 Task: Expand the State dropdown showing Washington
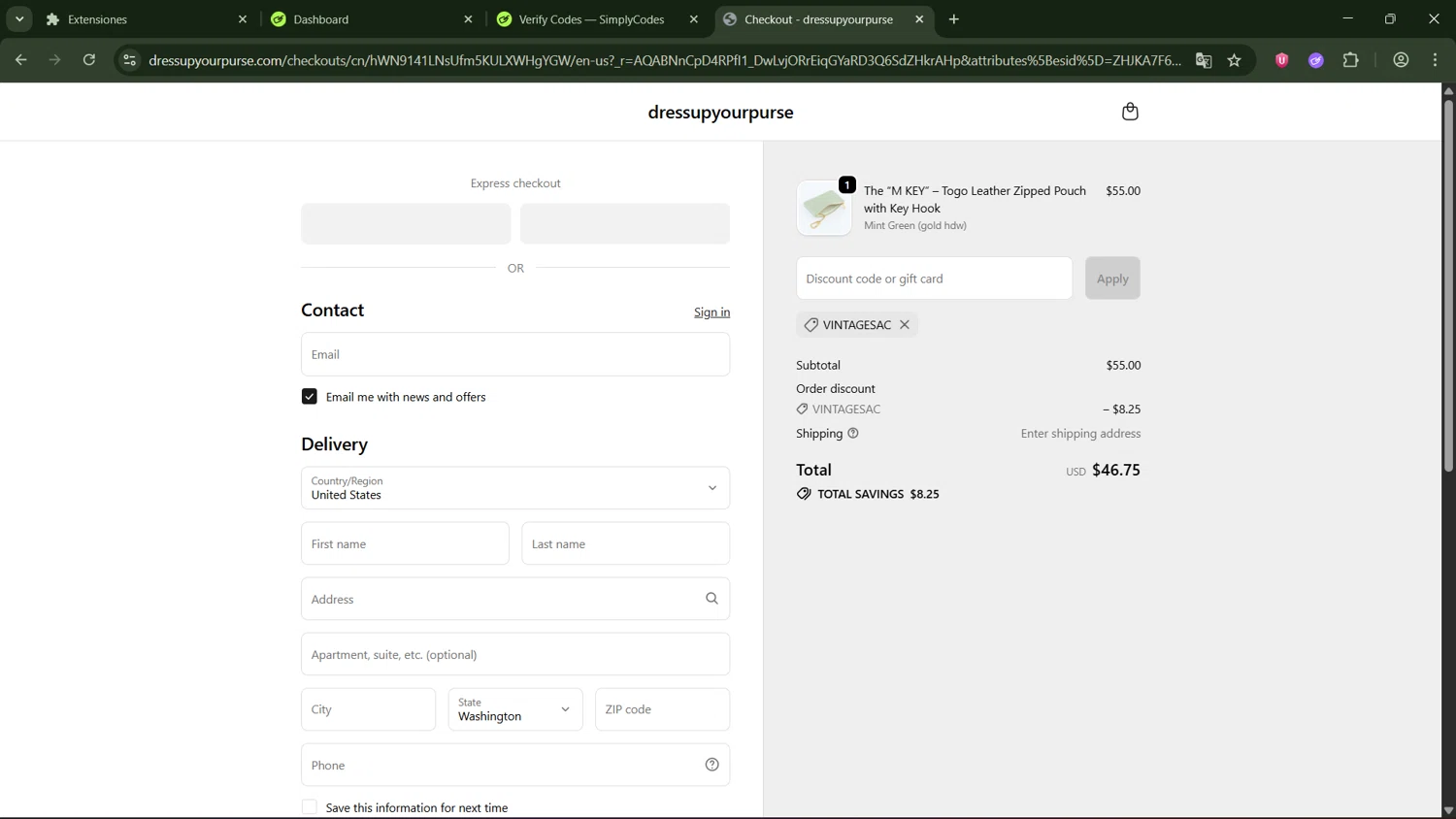point(515,709)
